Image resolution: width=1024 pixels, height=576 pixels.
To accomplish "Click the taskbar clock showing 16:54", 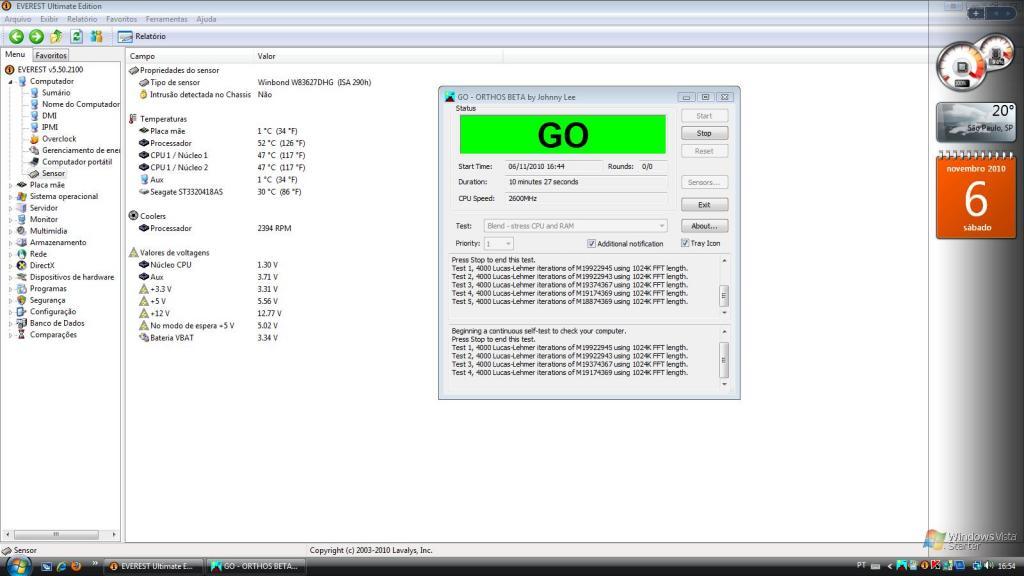I will (x=1006, y=566).
